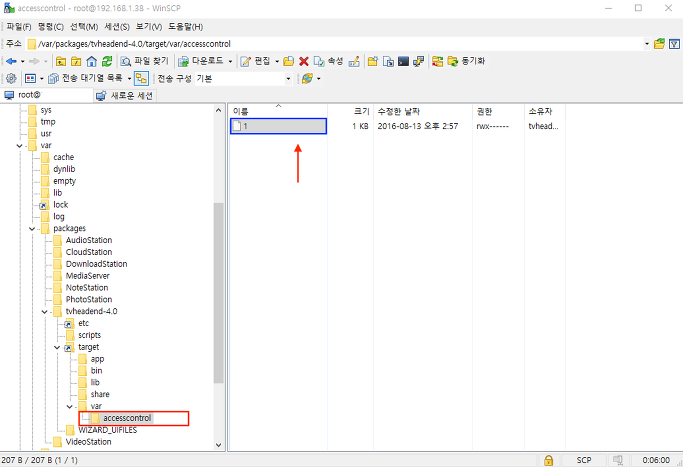Go back with the blue arrow
The image size is (683, 467).
tap(11, 61)
